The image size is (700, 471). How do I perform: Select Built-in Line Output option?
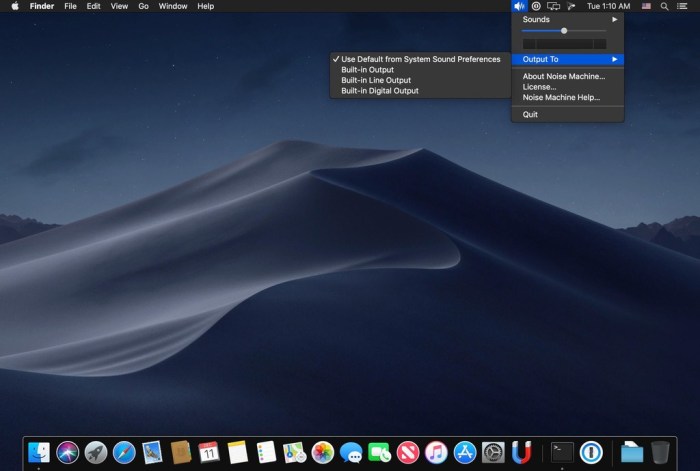375,80
